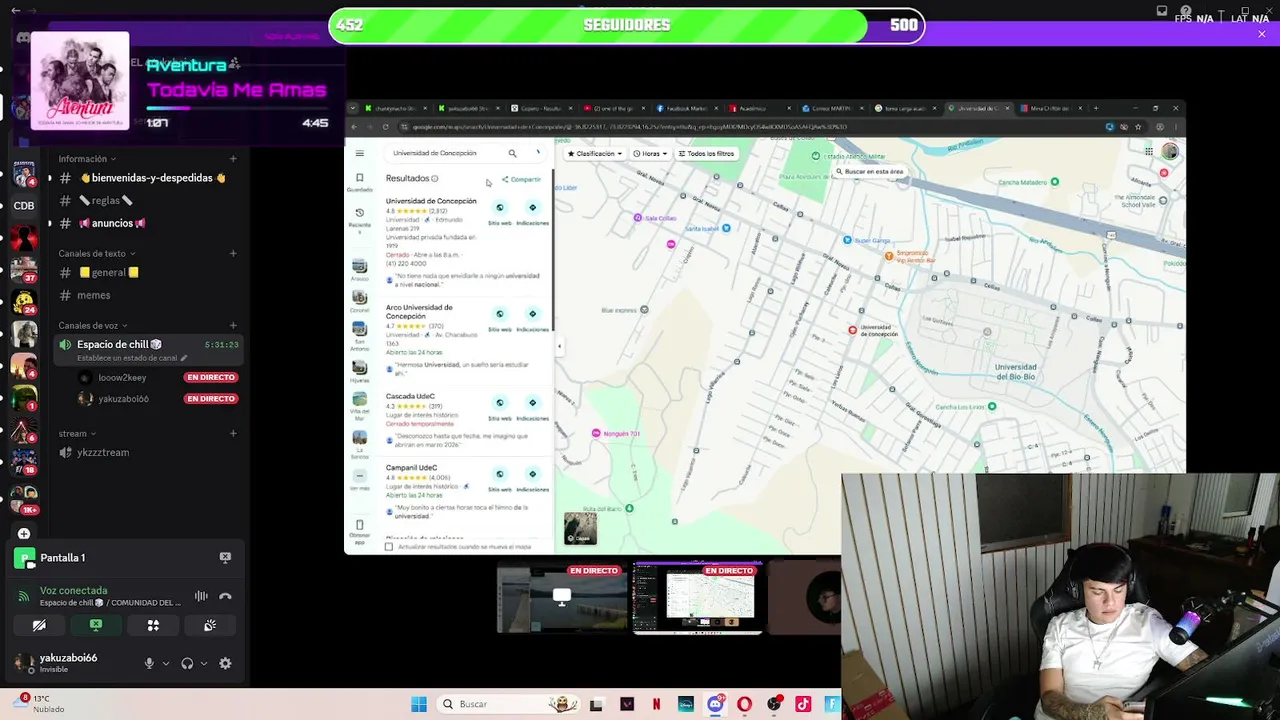Open Discord user settings gear
Image resolution: width=1280 pixels, height=720 pixels.
[225, 663]
